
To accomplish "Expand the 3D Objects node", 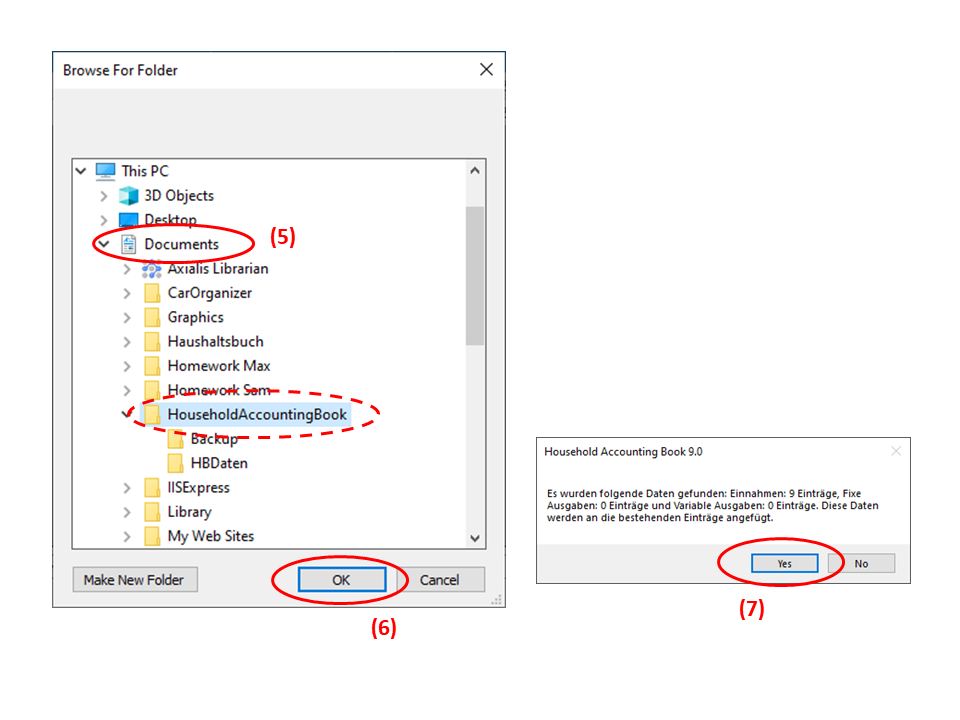I will (x=103, y=196).
